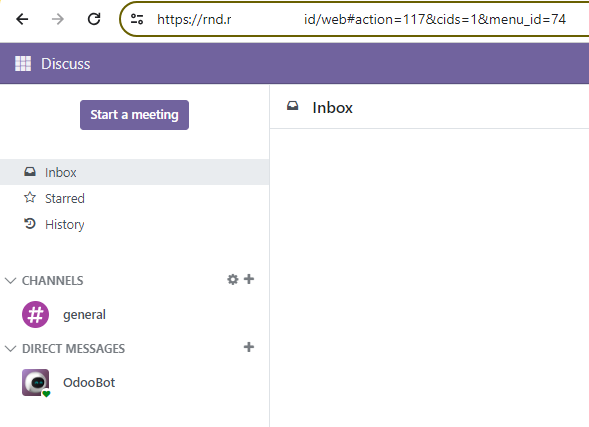This screenshot has width=589, height=427.
Task: Click the CHANNELS section header
Action: [x=53, y=281]
